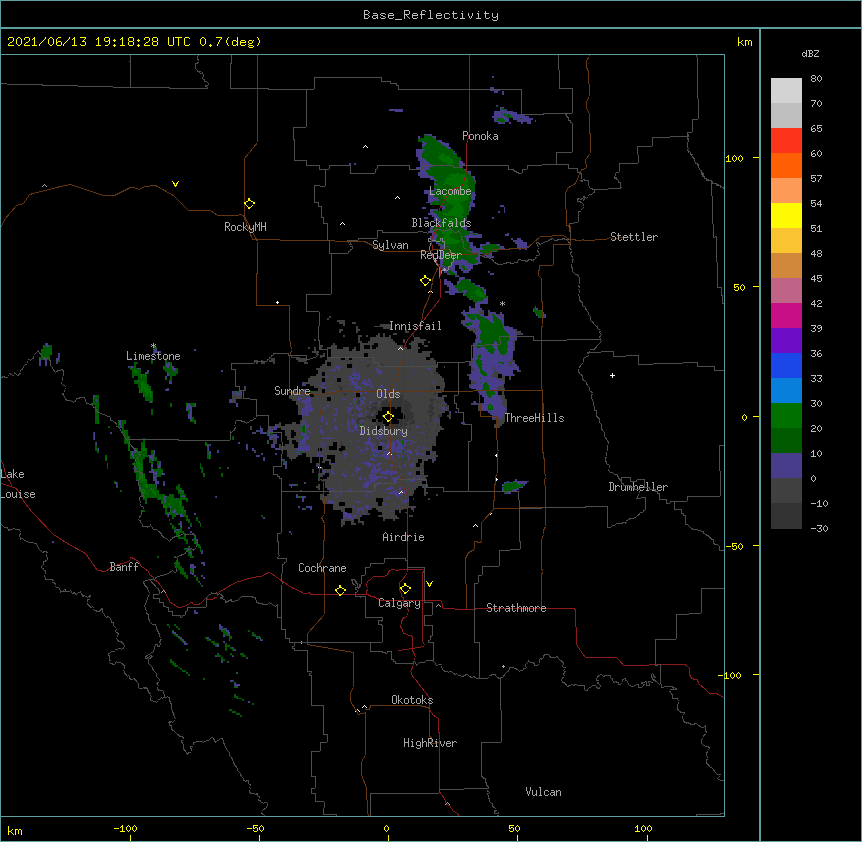Image resolution: width=862 pixels, height=842 pixels.
Task: Click the HighRiver city label
Action: click(429, 743)
